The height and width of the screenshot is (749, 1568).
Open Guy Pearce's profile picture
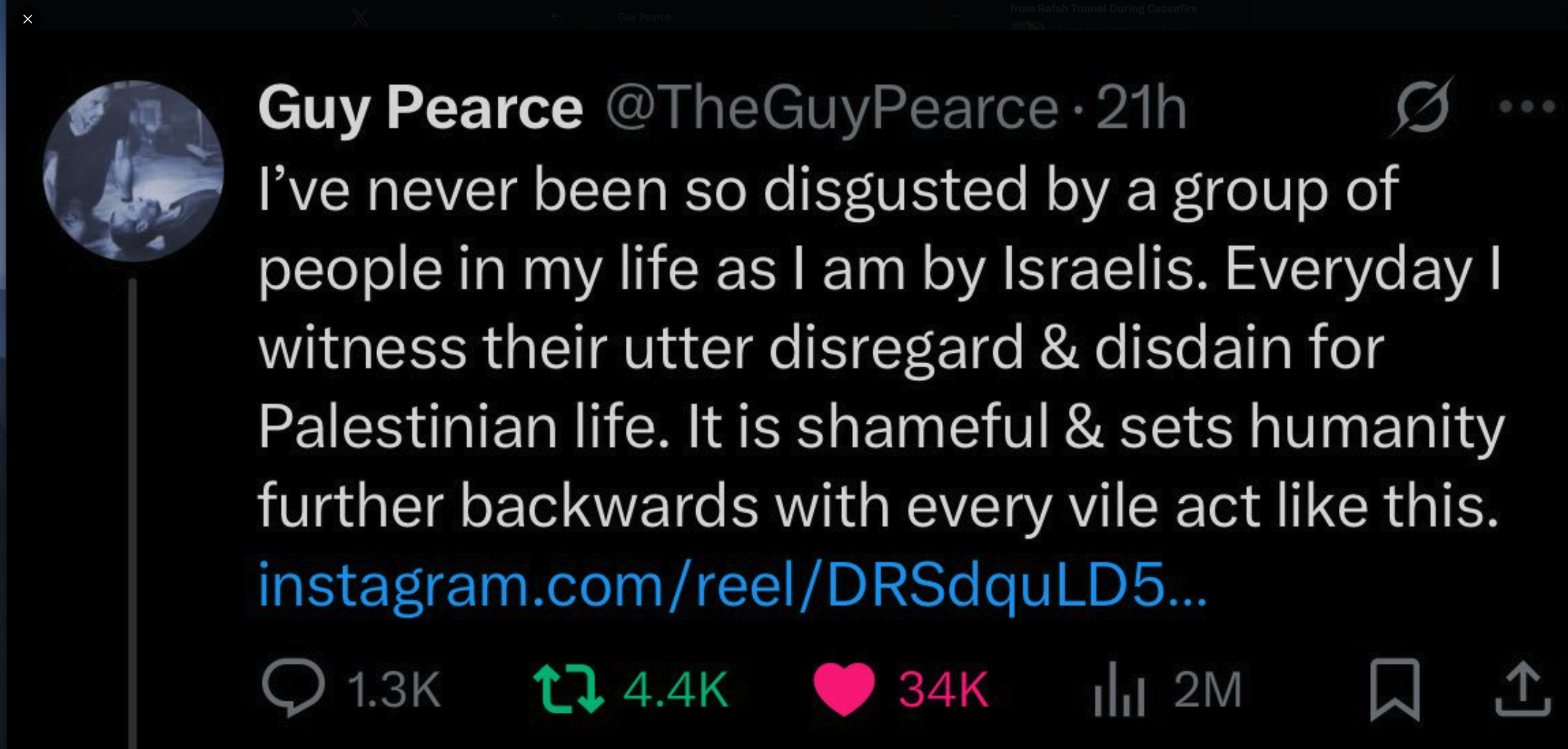[133, 171]
